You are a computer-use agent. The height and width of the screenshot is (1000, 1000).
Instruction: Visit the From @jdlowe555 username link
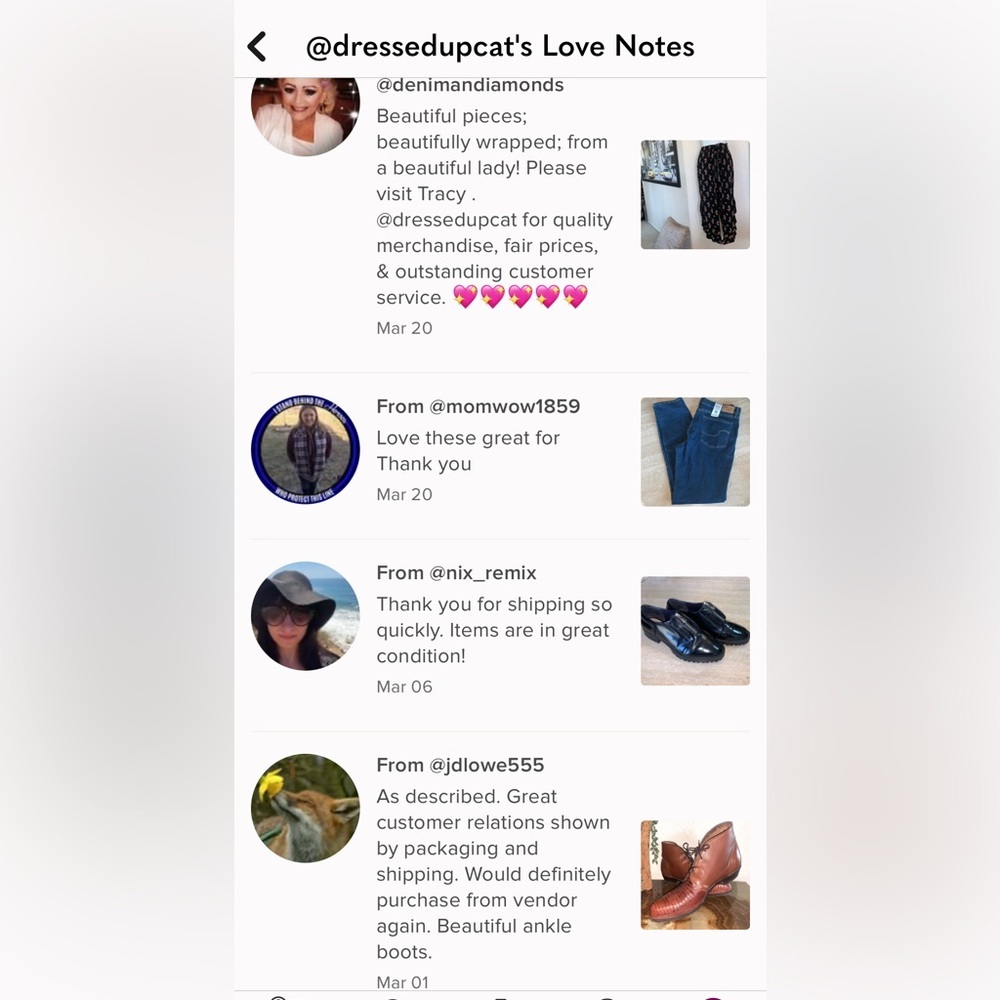(x=460, y=765)
